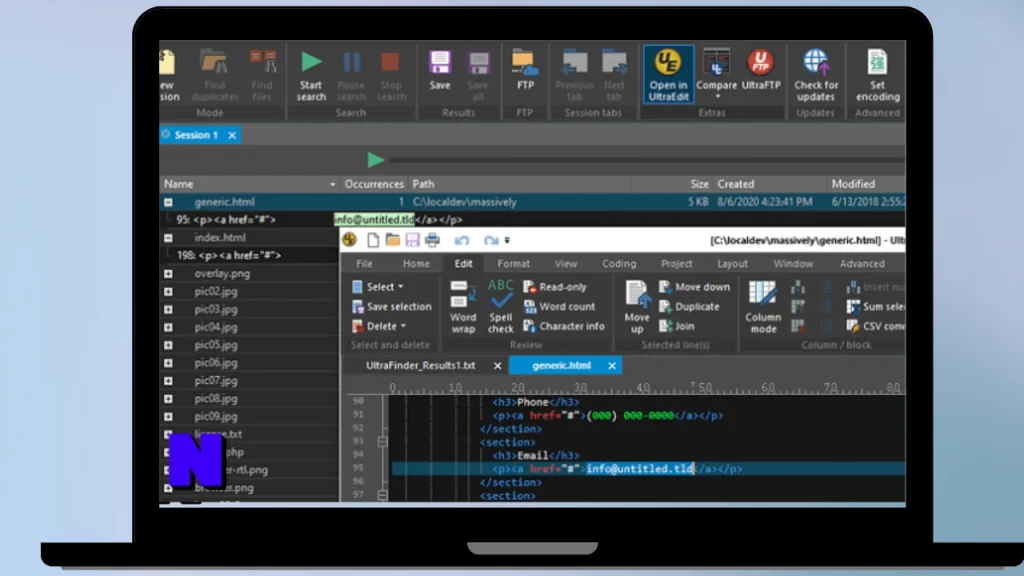Click the New file icon in the UltraEdit toolbar
Screen dimensions: 1024x576
(372, 240)
